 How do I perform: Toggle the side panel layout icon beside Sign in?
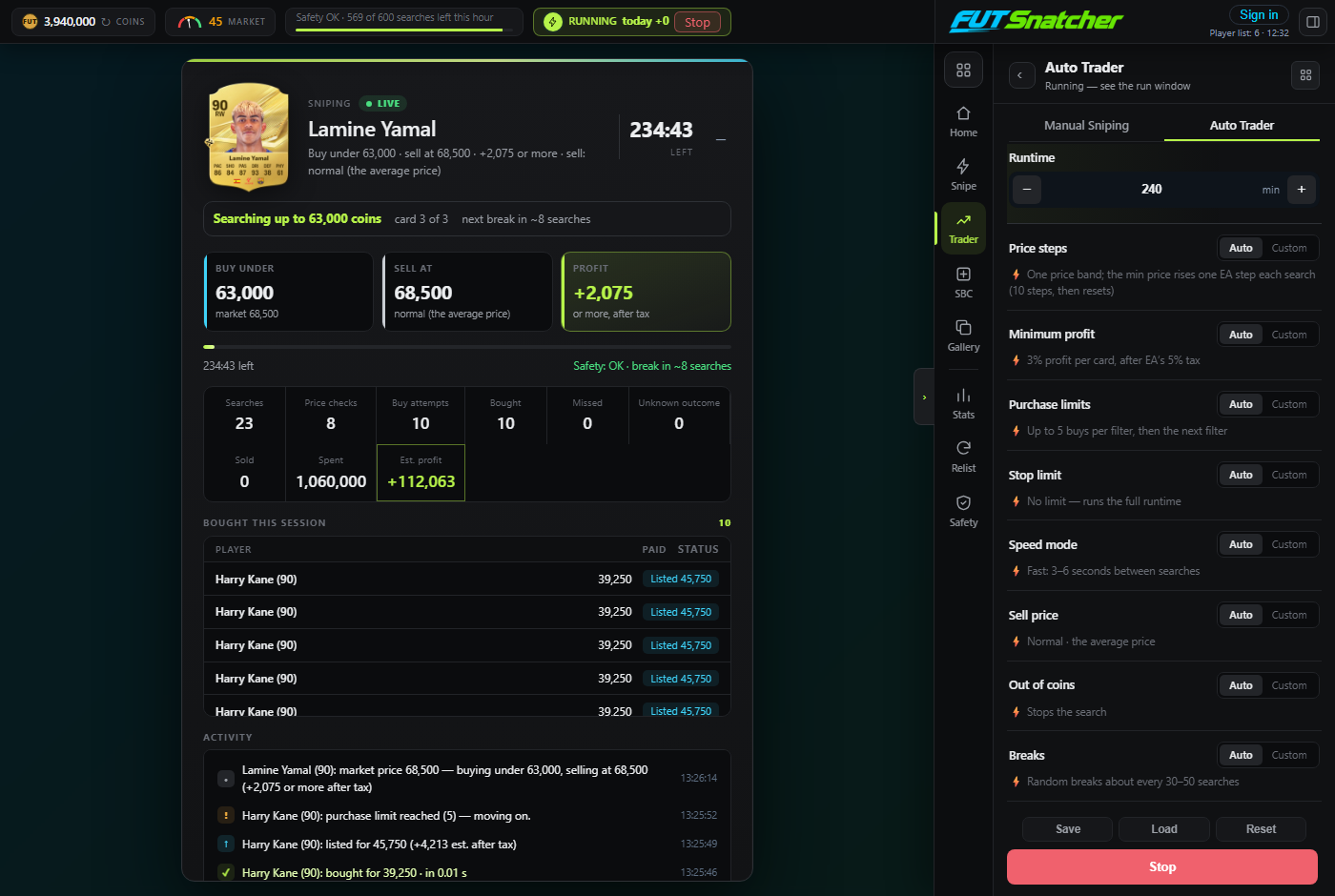click(1313, 22)
